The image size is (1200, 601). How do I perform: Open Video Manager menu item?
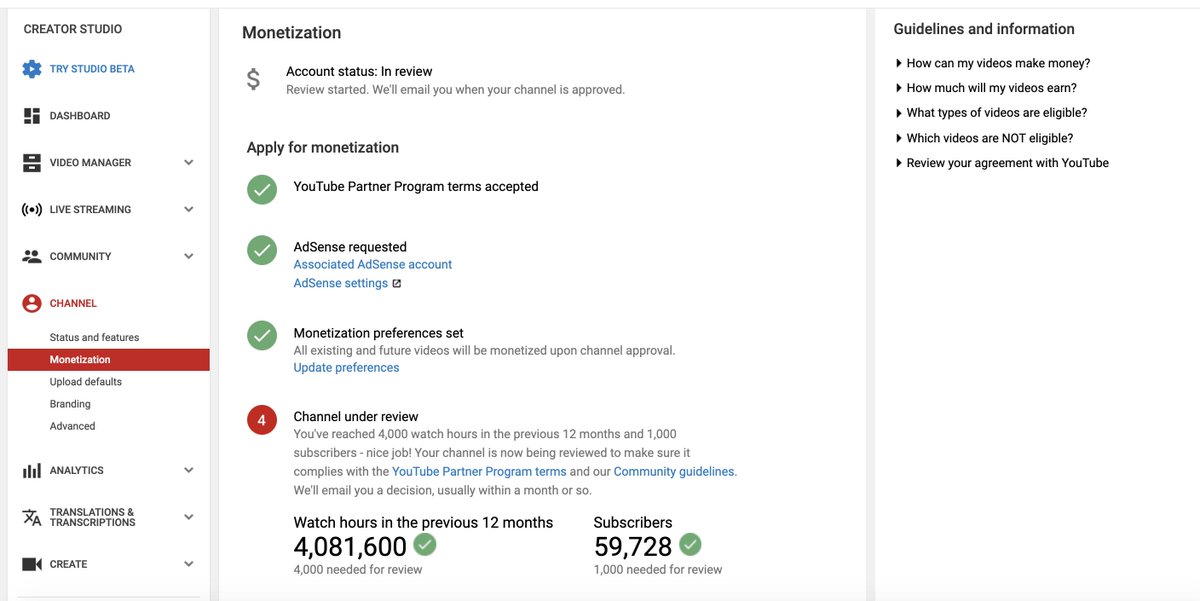[90, 163]
